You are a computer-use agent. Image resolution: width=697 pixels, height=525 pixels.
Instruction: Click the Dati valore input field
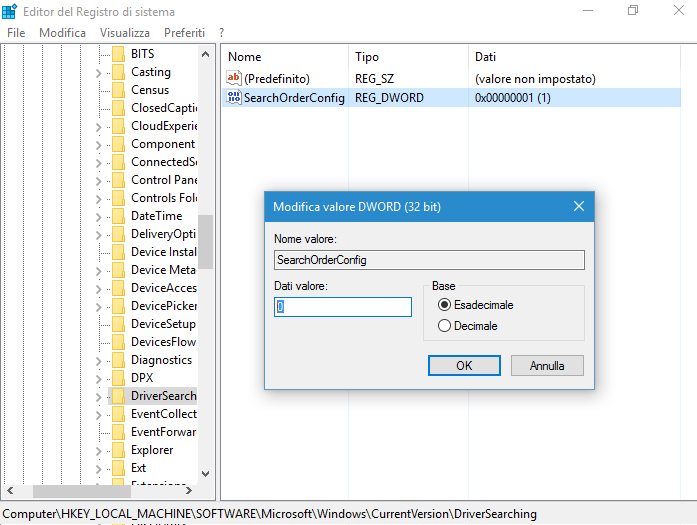[343, 307]
